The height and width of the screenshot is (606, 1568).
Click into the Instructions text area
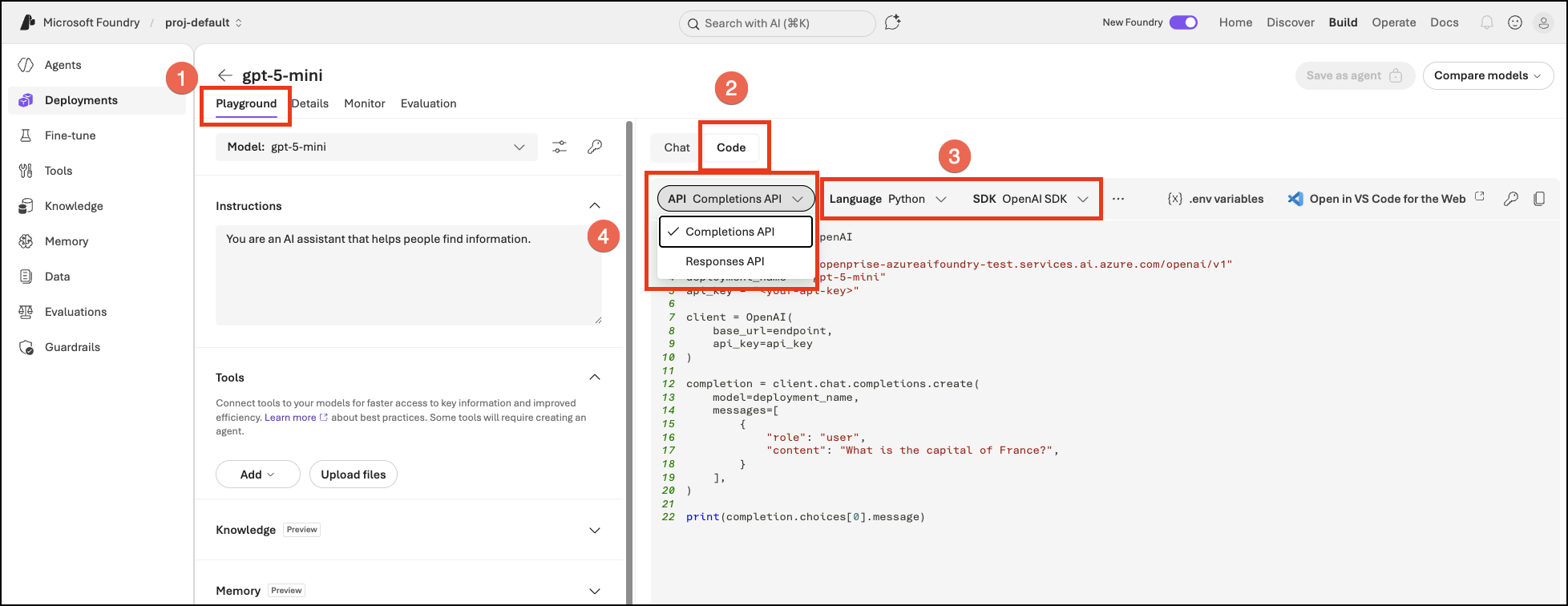pyautogui.click(x=409, y=275)
